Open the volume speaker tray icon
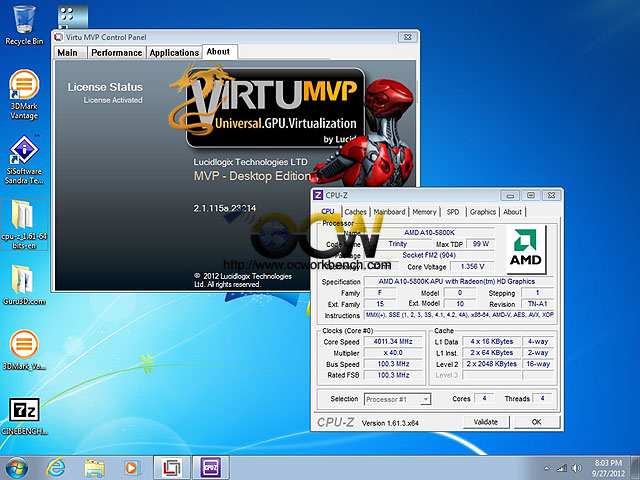640x480 pixels. point(576,468)
